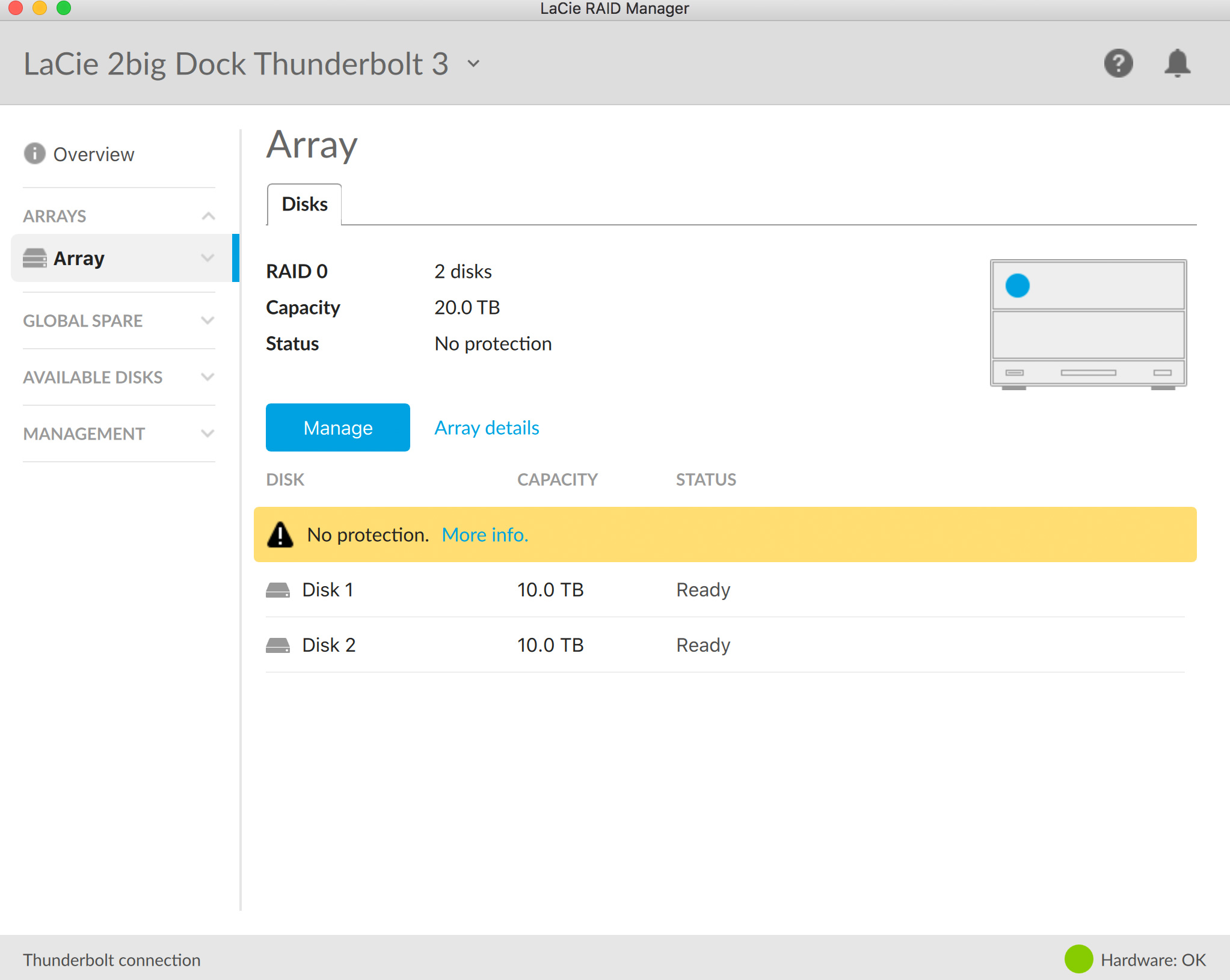Click the RAID 0 label

[297, 271]
